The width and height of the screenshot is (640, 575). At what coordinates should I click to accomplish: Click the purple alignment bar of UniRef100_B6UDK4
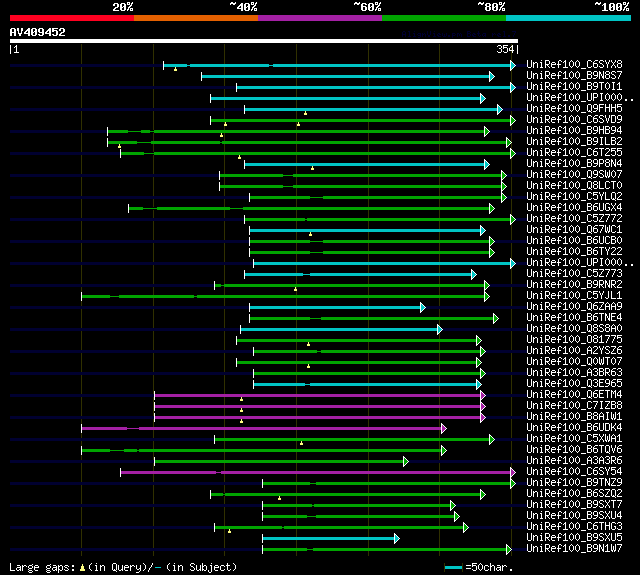[264, 428]
